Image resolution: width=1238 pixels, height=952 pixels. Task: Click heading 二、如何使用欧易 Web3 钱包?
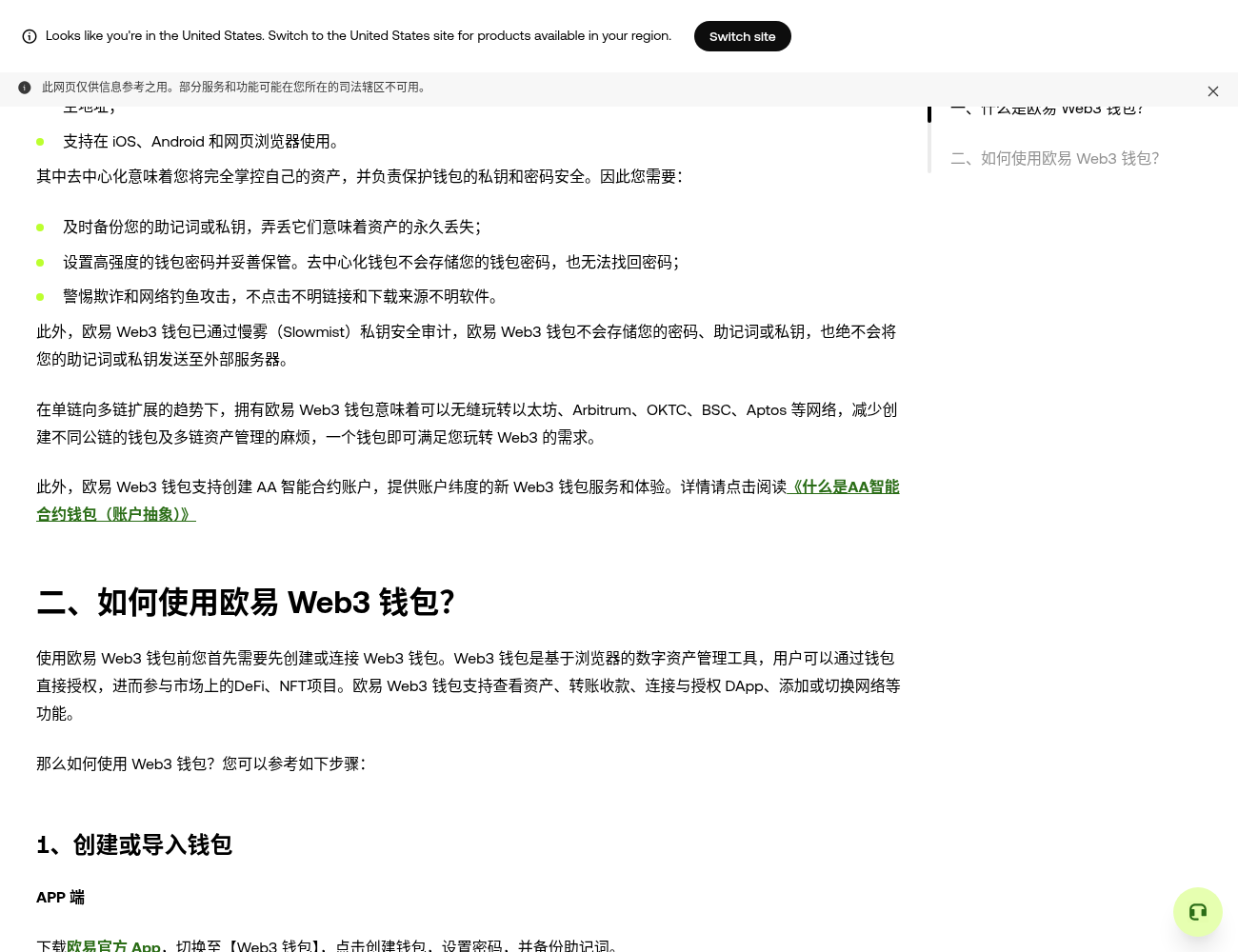tap(246, 603)
